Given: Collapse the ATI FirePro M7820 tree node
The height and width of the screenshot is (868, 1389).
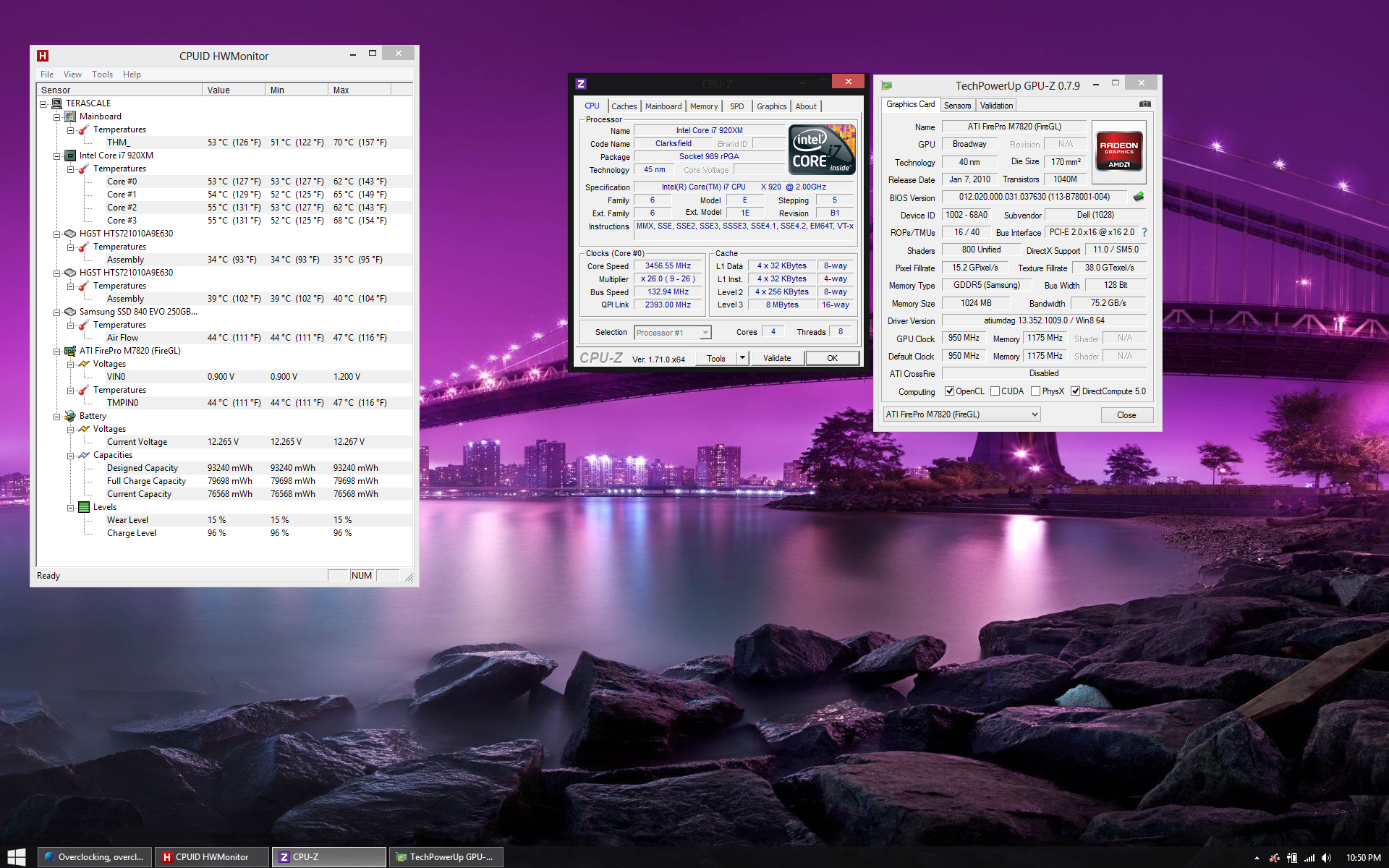Looking at the screenshot, I should pos(57,352).
